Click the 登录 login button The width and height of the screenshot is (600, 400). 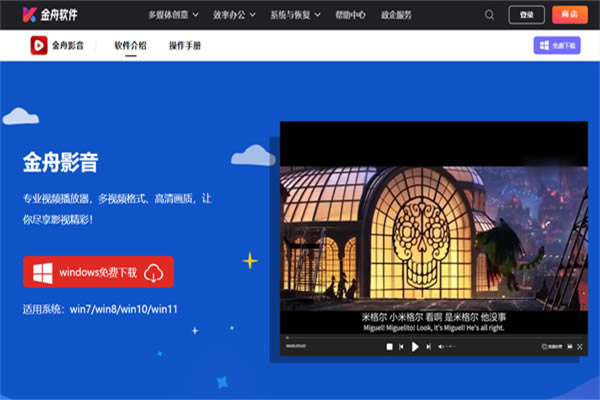(x=527, y=15)
